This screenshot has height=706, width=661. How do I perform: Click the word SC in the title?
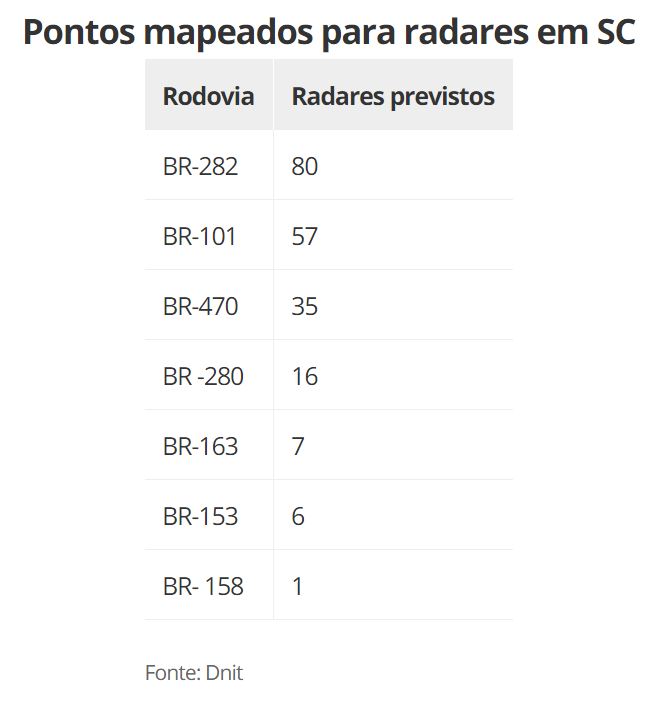pos(616,32)
